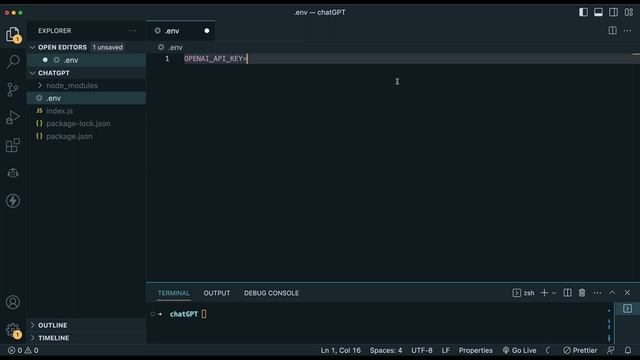Split the terminal pane
This screenshot has width=640, height=360.
pyautogui.click(x=567, y=293)
